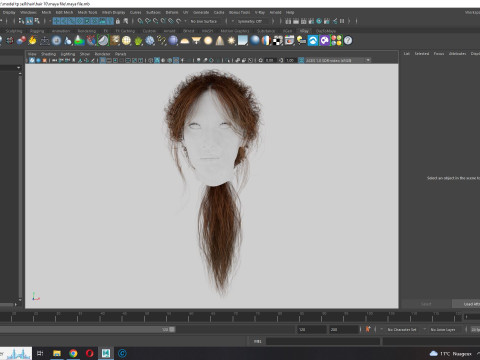Click the purple palette shelf icon
This screenshot has height=360, width=480.
tap(324, 41)
